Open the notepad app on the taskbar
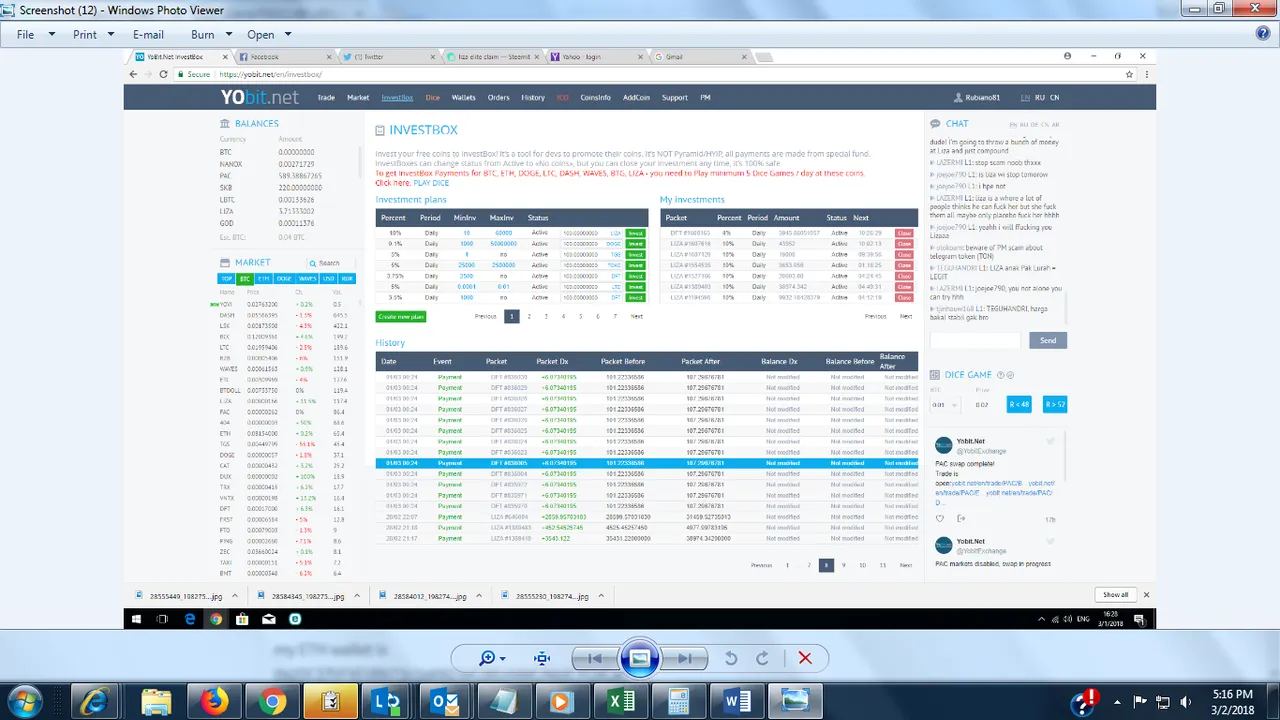This screenshot has width=1280, height=720. pos(503,701)
